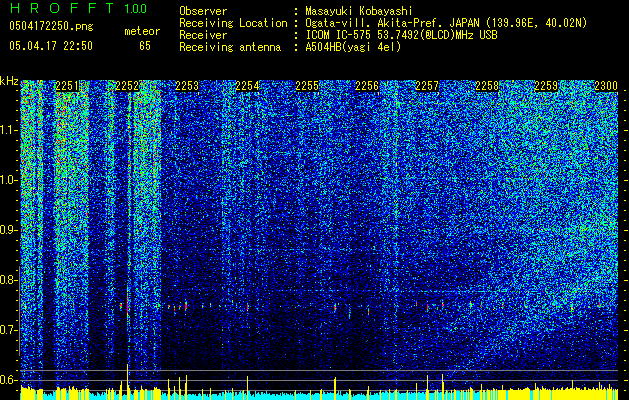This screenshot has height=400, width=629.
Task: Click the 0.8 kHz axis label
Action: 9,280
